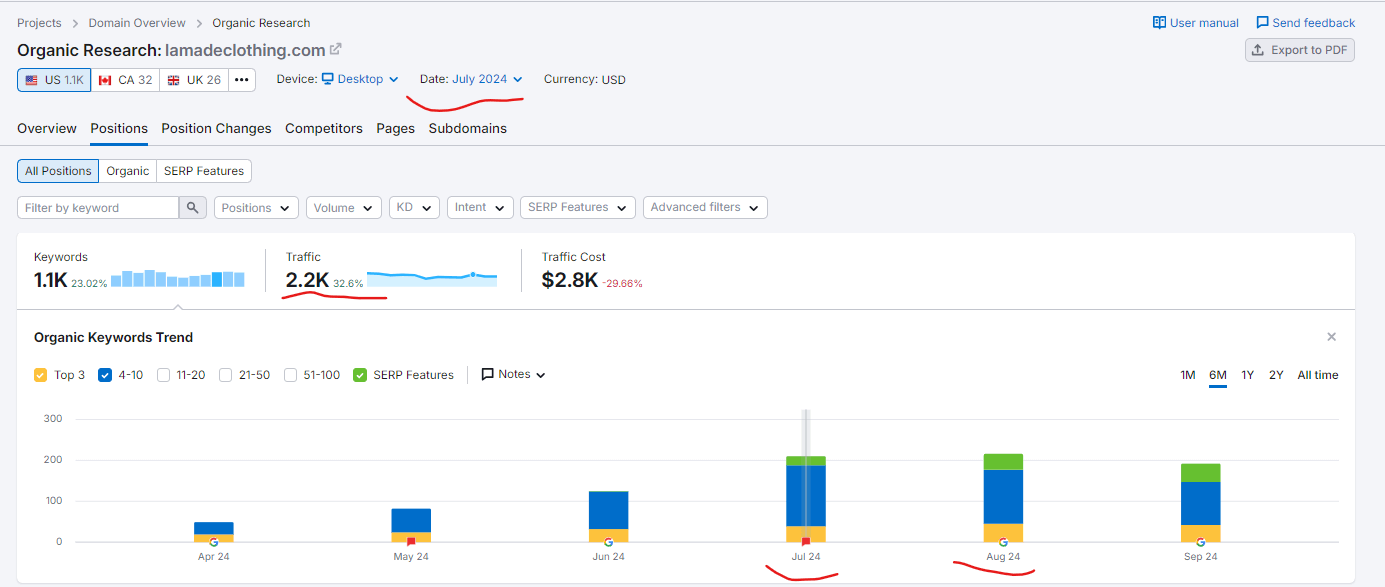Open the Date July 2024 dropdown
This screenshot has height=587, width=1385.
click(486, 79)
